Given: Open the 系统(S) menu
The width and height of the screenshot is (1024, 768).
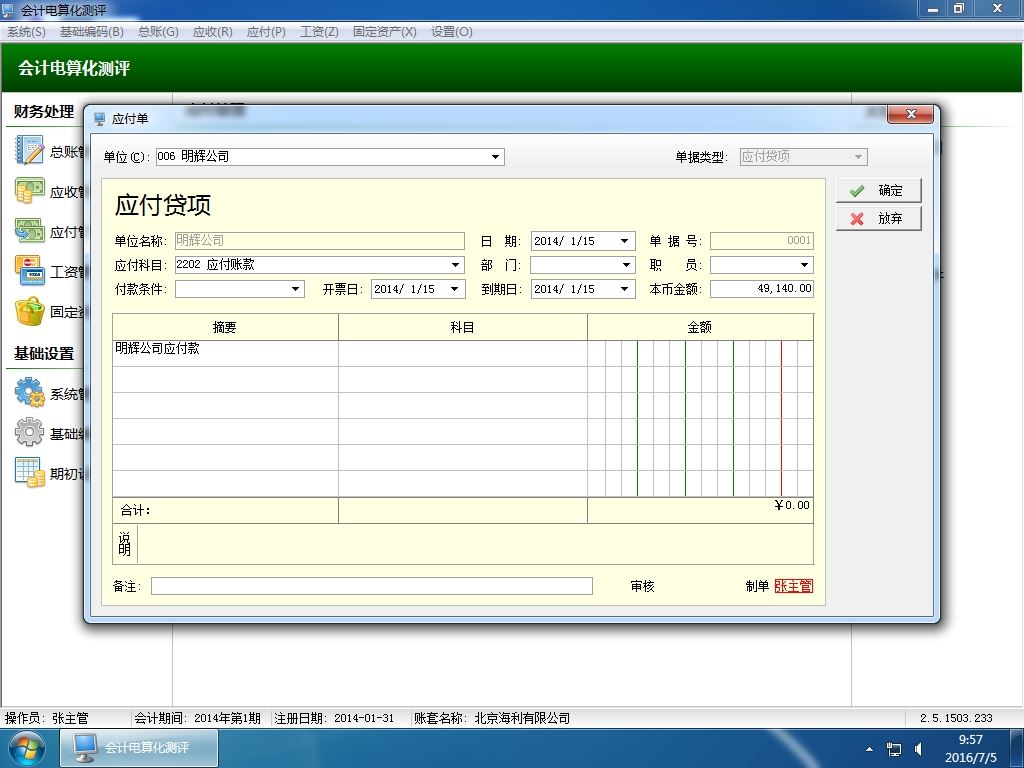Looking at the screenshot, I should coord(27,31).
